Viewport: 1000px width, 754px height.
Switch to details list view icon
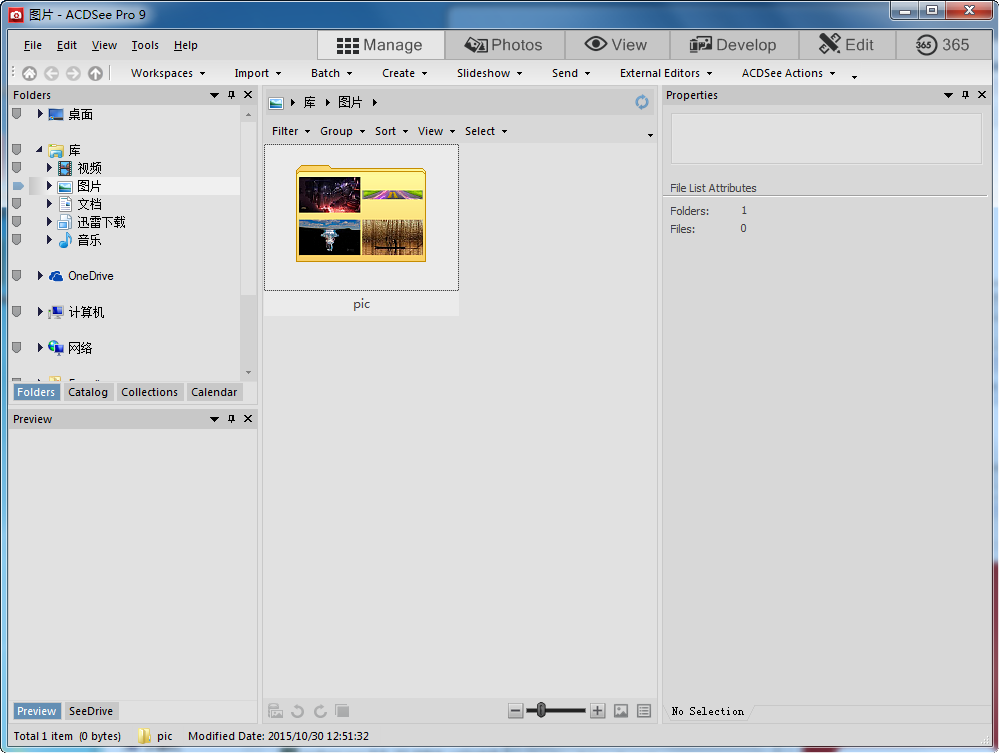pyautogui.click(x=644, y=711)
